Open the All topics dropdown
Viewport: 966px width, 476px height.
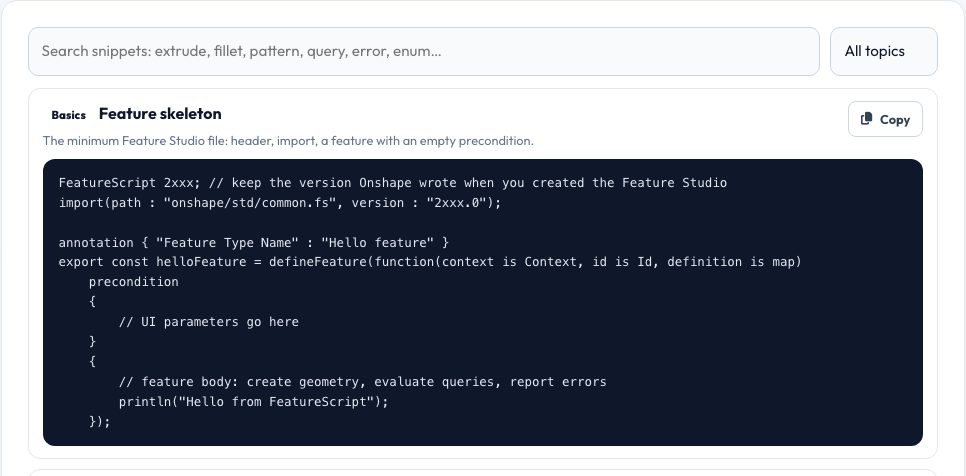883,51
